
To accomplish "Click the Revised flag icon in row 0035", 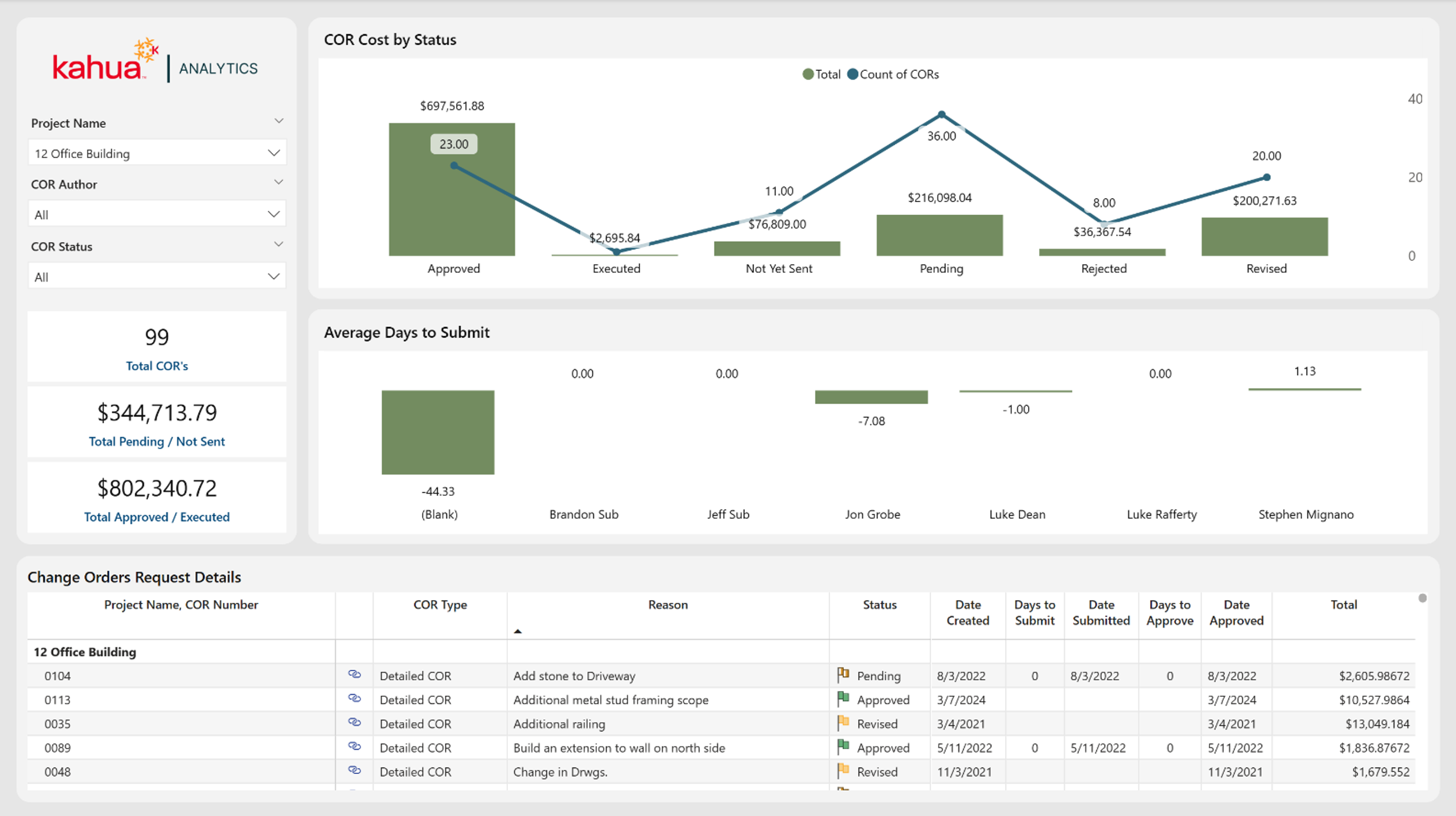I will (x=843, y=723).
